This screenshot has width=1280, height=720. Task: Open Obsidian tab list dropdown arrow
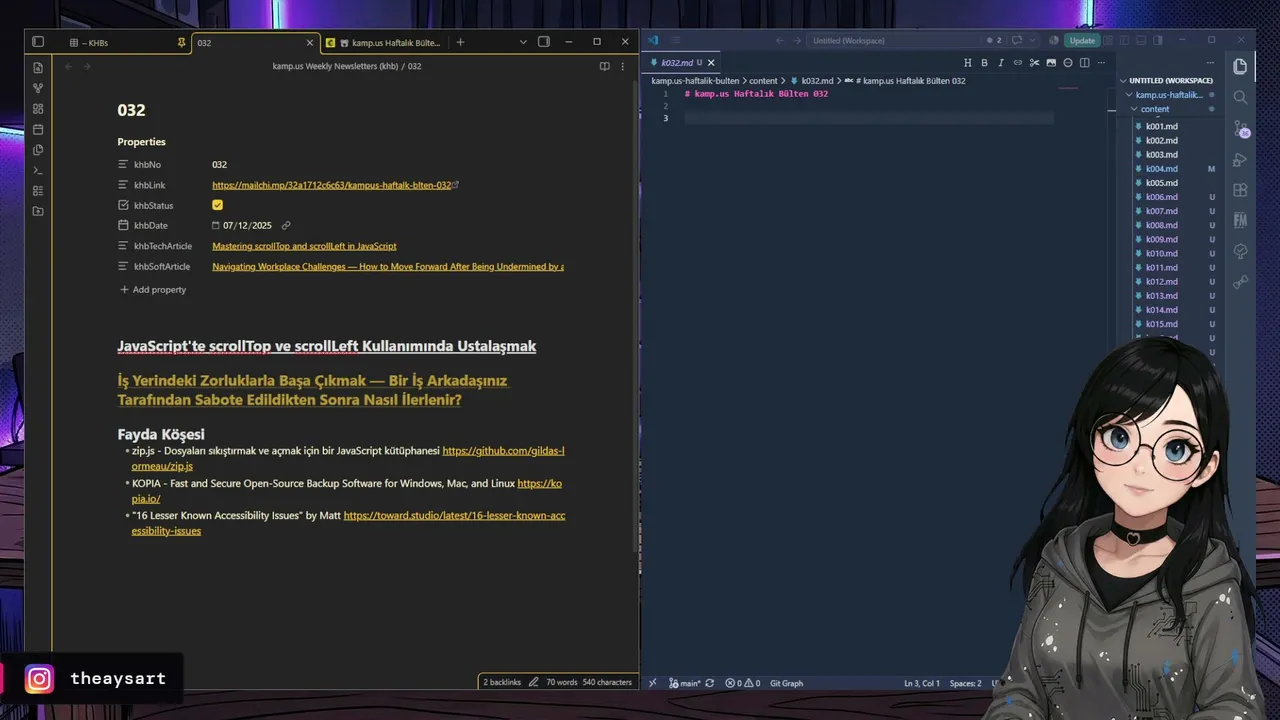pos(523,42)
